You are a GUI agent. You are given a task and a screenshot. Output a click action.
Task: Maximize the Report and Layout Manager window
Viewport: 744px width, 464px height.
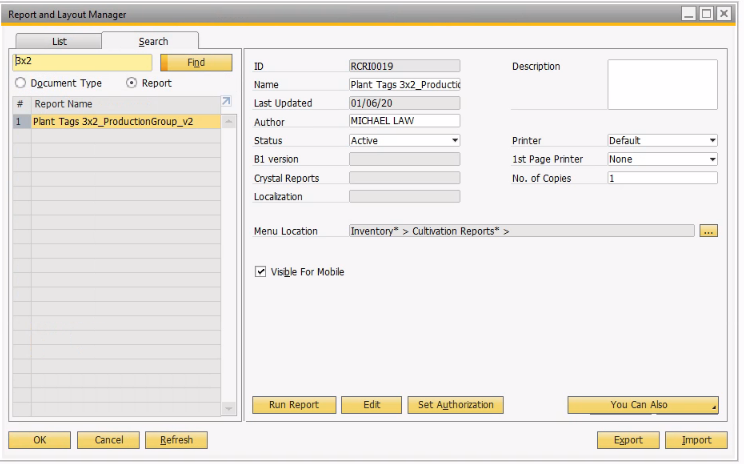pos(706,14)
